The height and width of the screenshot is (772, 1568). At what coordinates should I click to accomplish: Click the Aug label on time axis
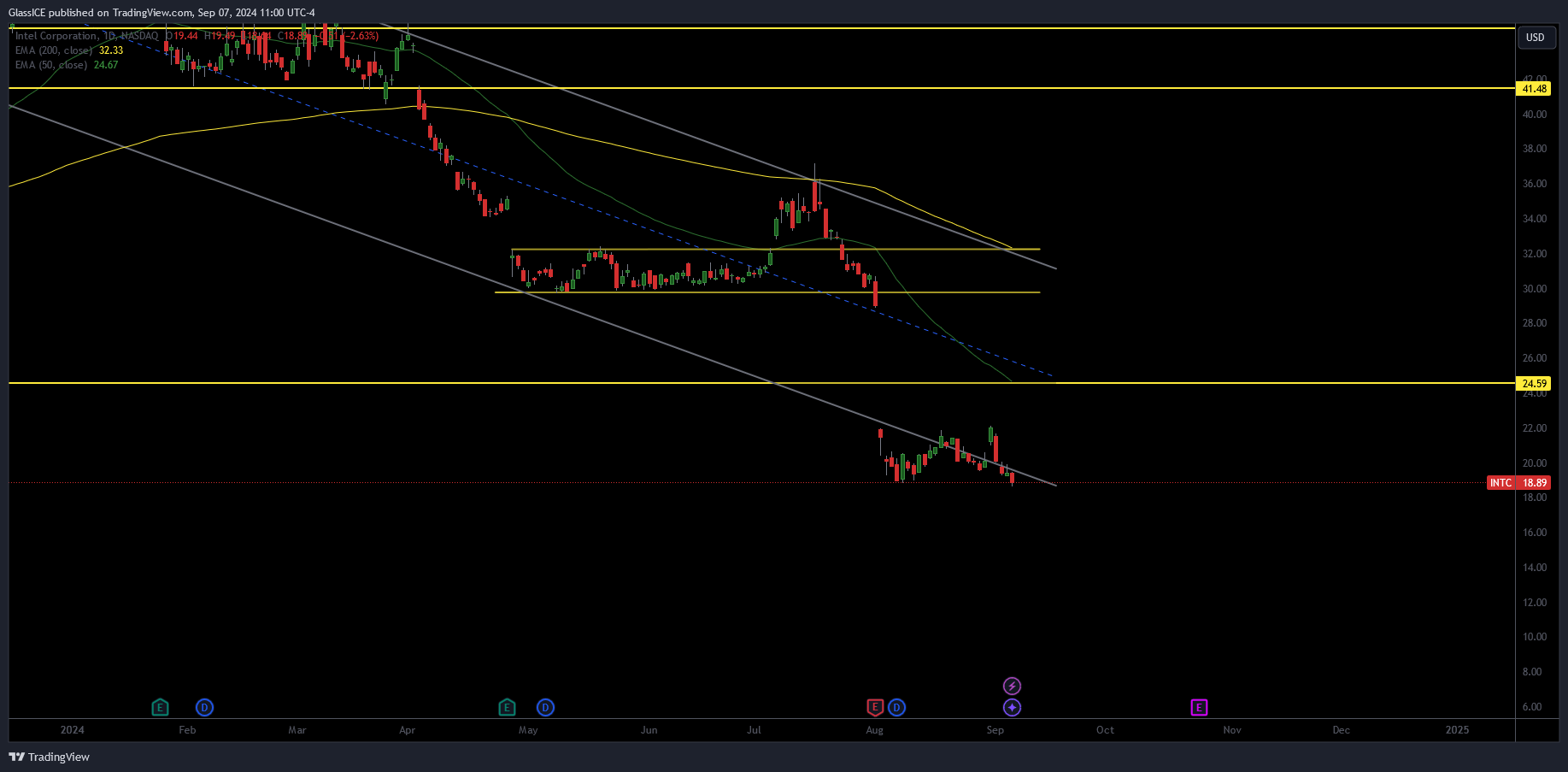(874, 729)
